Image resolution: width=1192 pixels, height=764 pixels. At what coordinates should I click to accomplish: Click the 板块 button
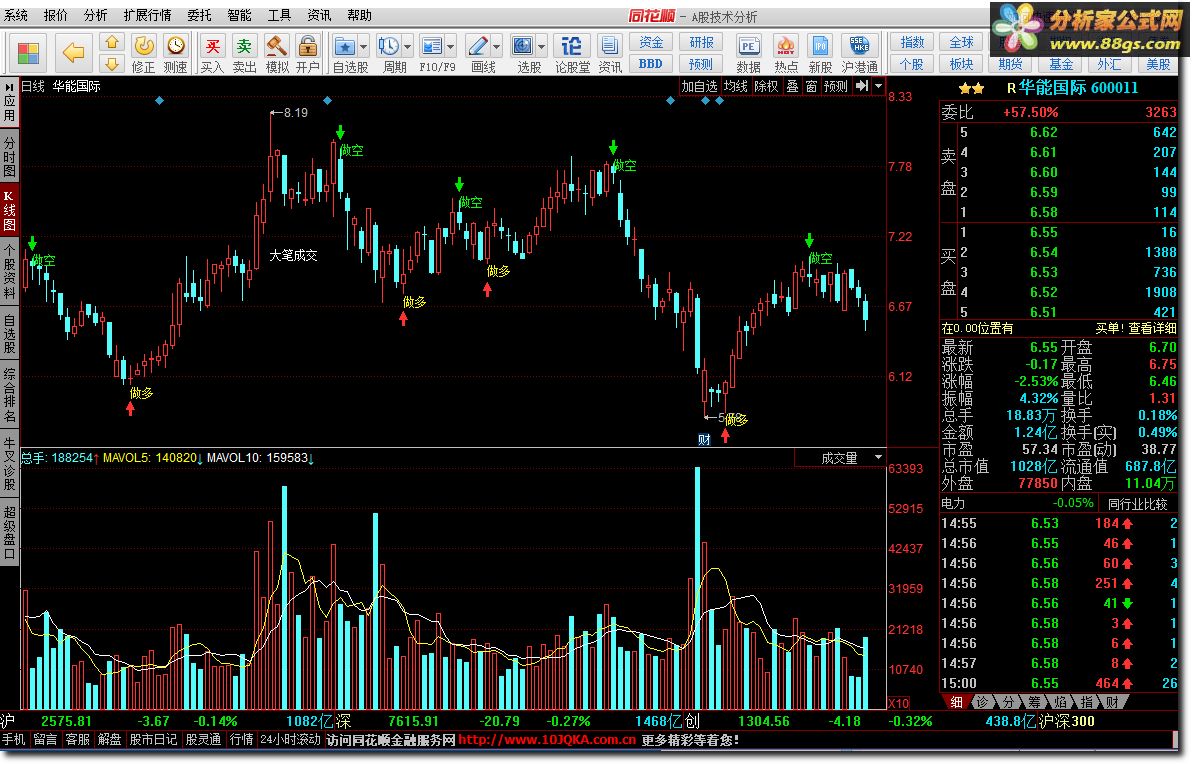tap(962, 64)
